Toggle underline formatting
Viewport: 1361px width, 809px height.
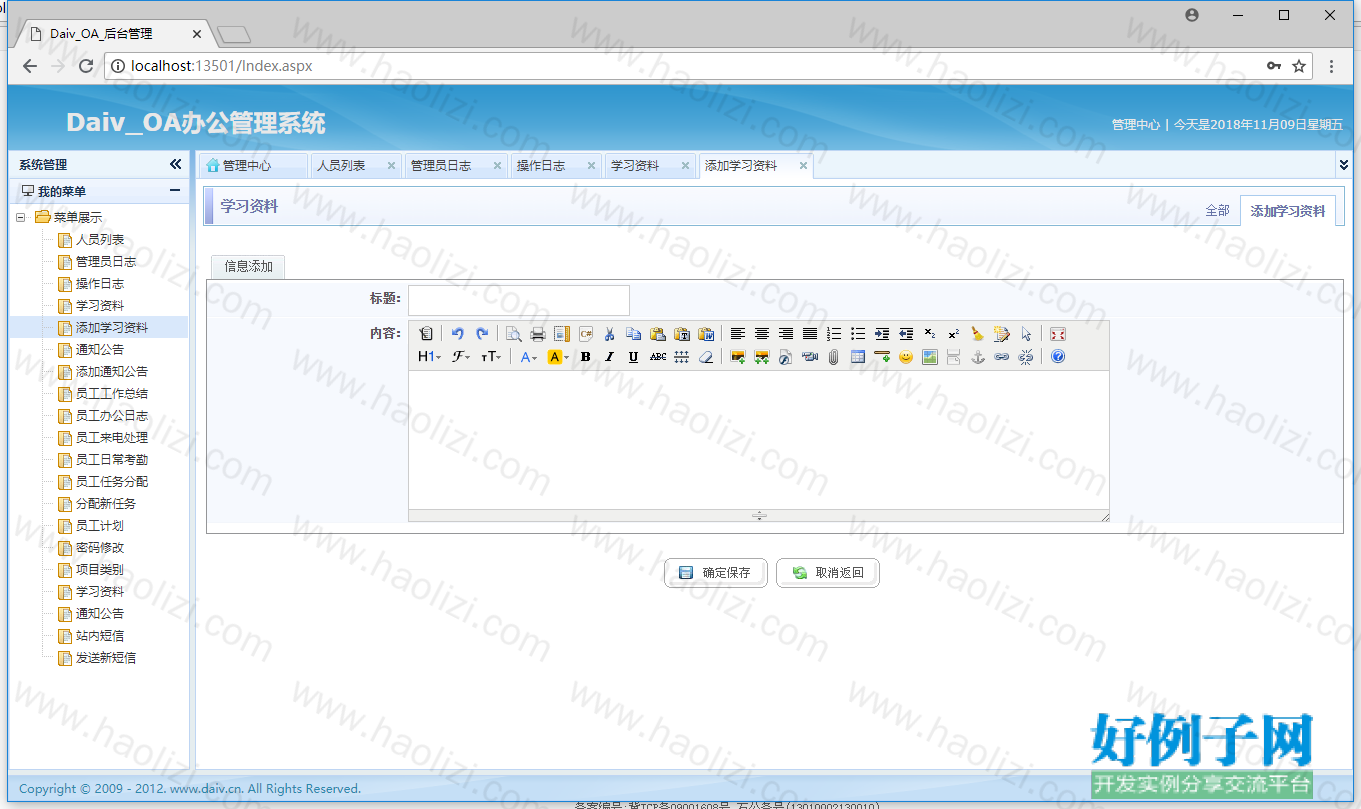(x=634, y=357)
